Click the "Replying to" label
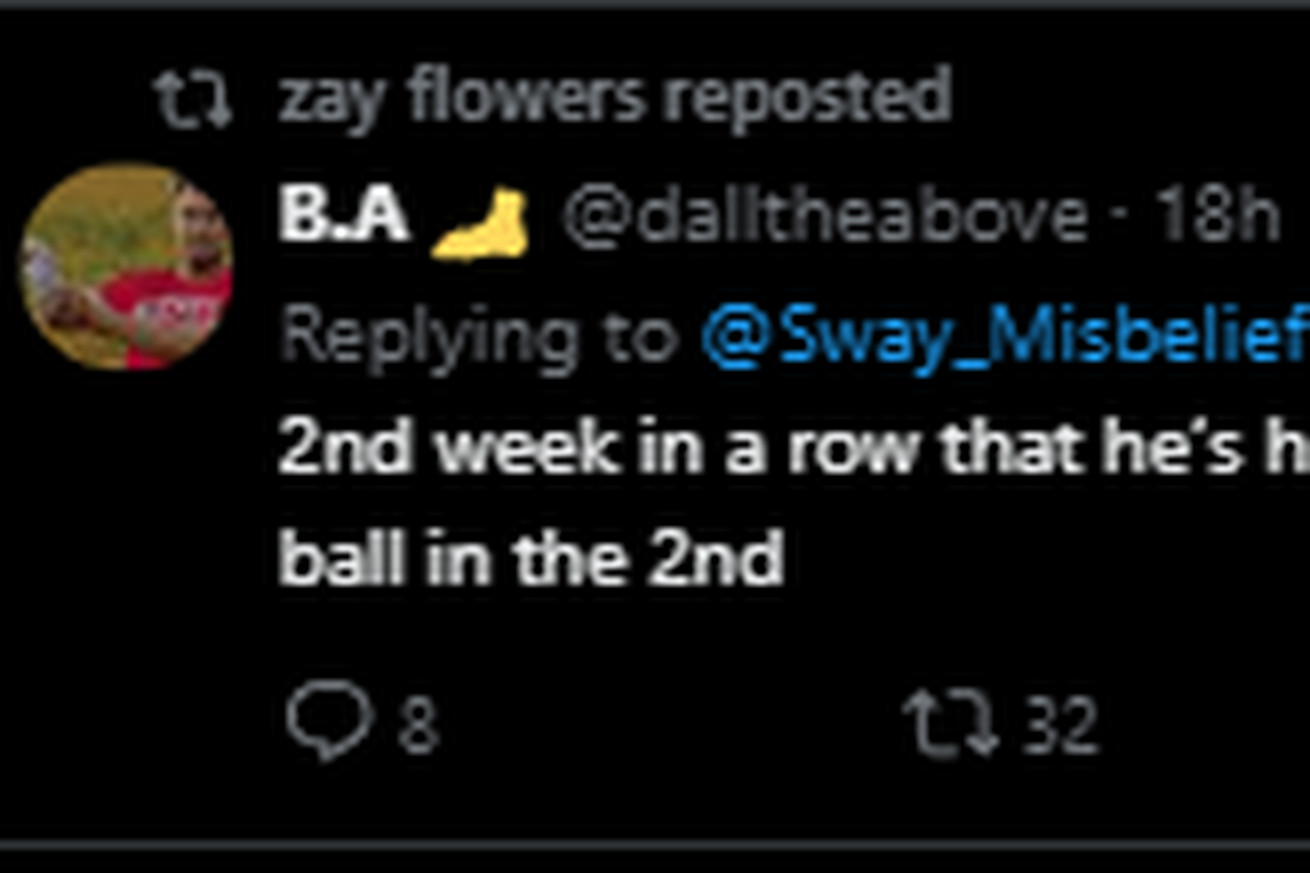 (x=478, y=338)
